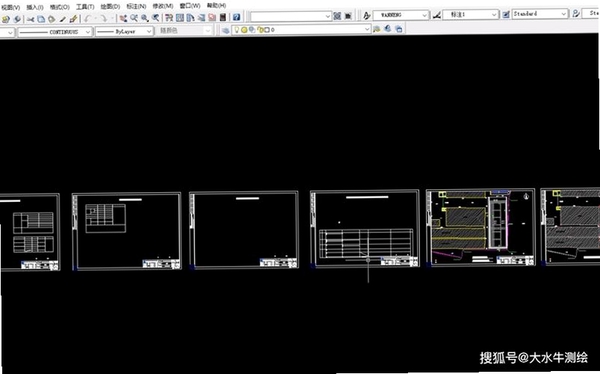The height and width of the screenshot is (374, 600).
Task: Select the colored floor plan drawing sheet
Action: pos(481,227)
